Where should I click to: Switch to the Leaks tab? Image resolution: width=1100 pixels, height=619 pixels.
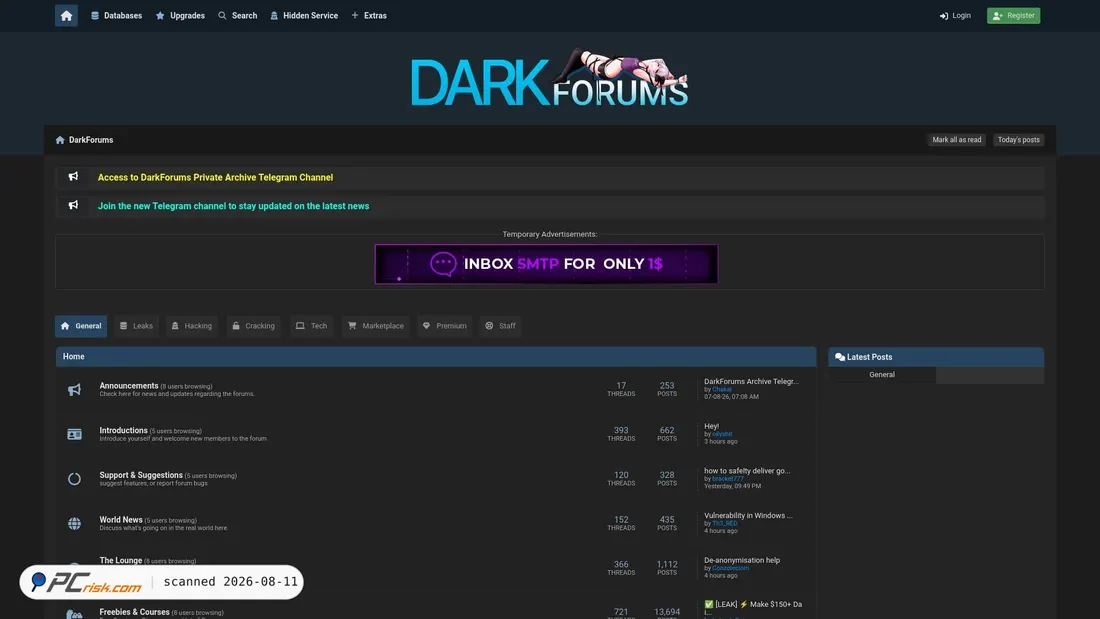[136, 326]
